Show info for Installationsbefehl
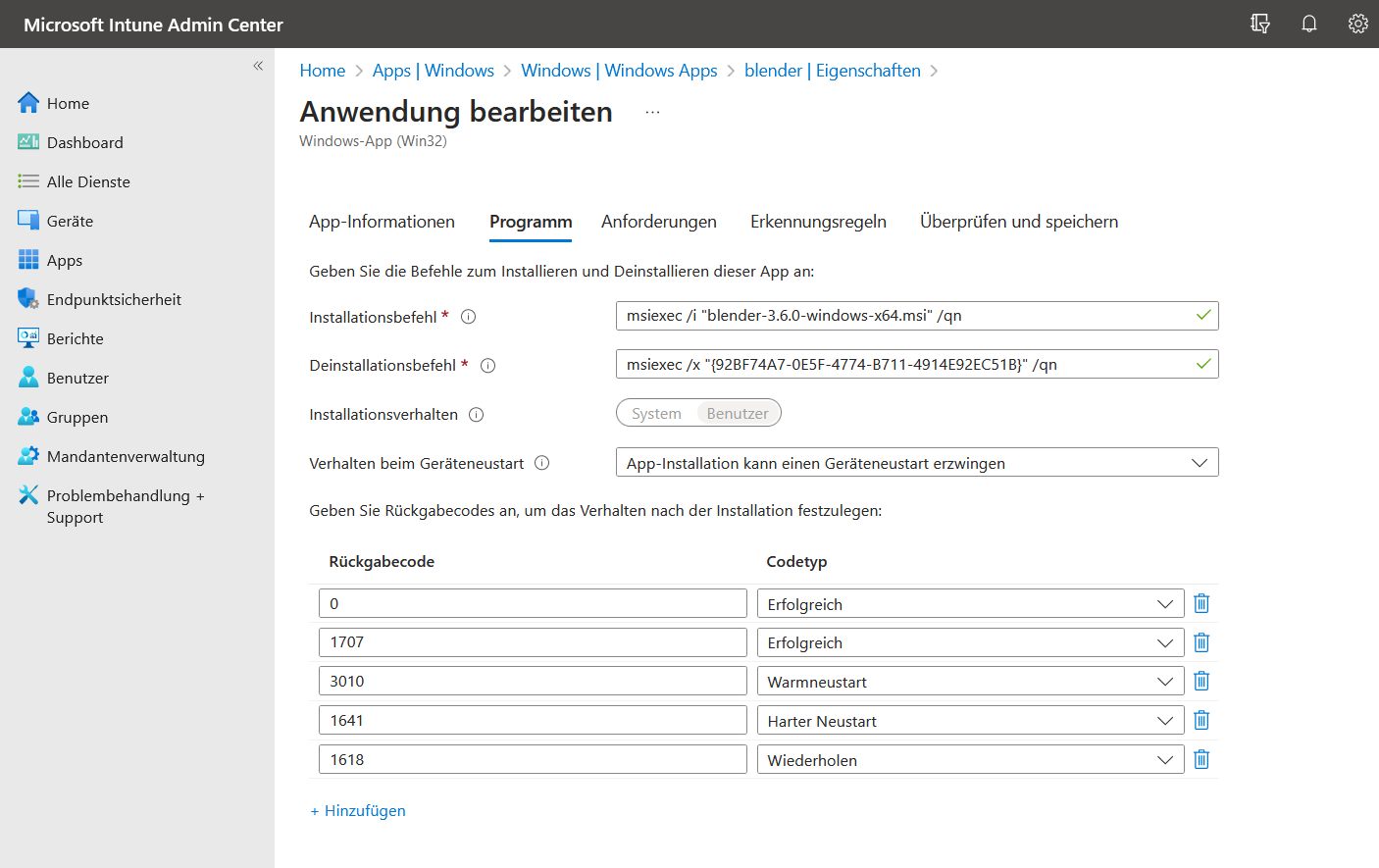The height and width of the screenshot is (868, 1379). [x=469, y=317]
